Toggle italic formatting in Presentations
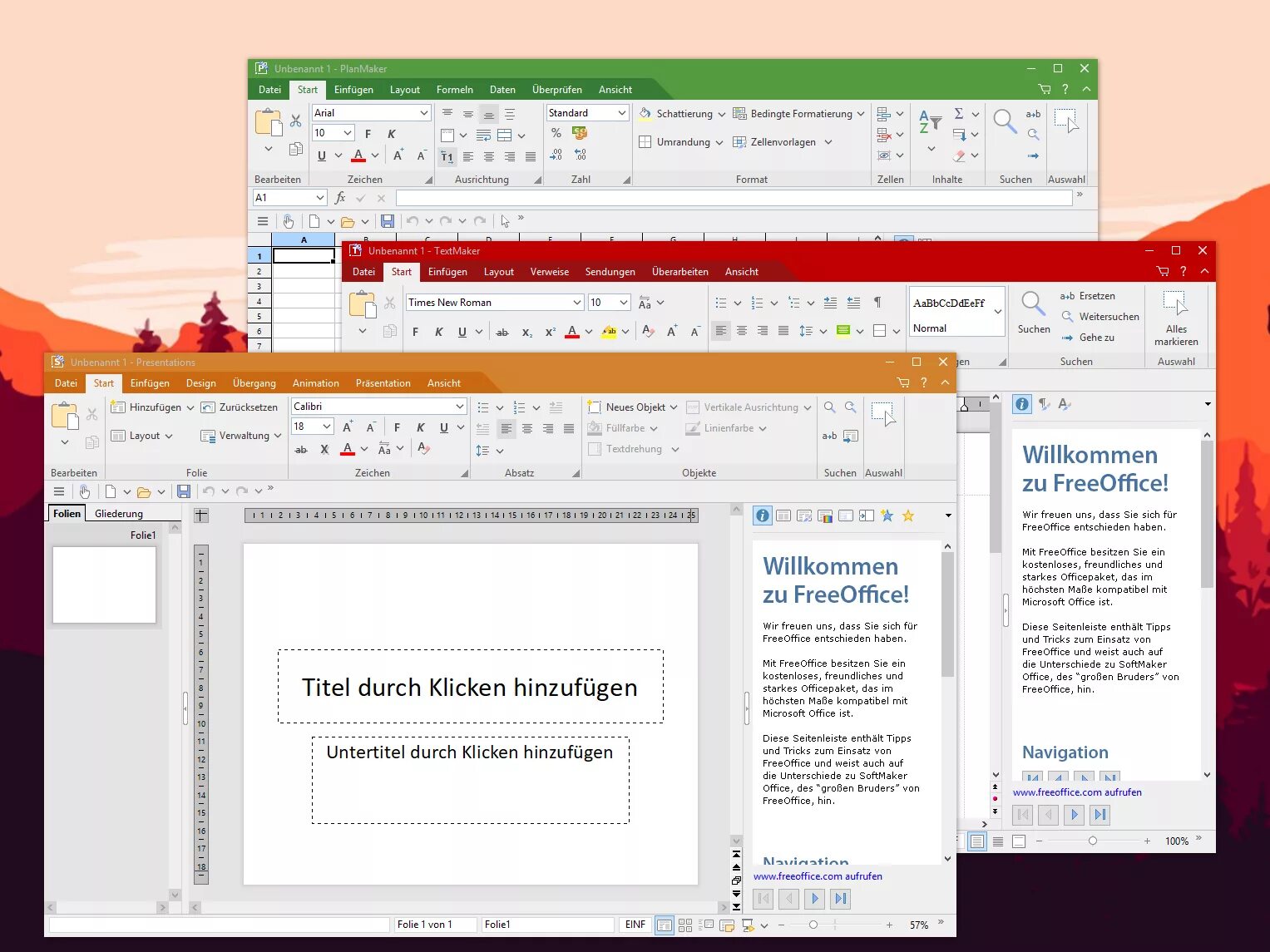This screenshot has height=952, width=1270. pyautogui.click(x=420, y=427)
